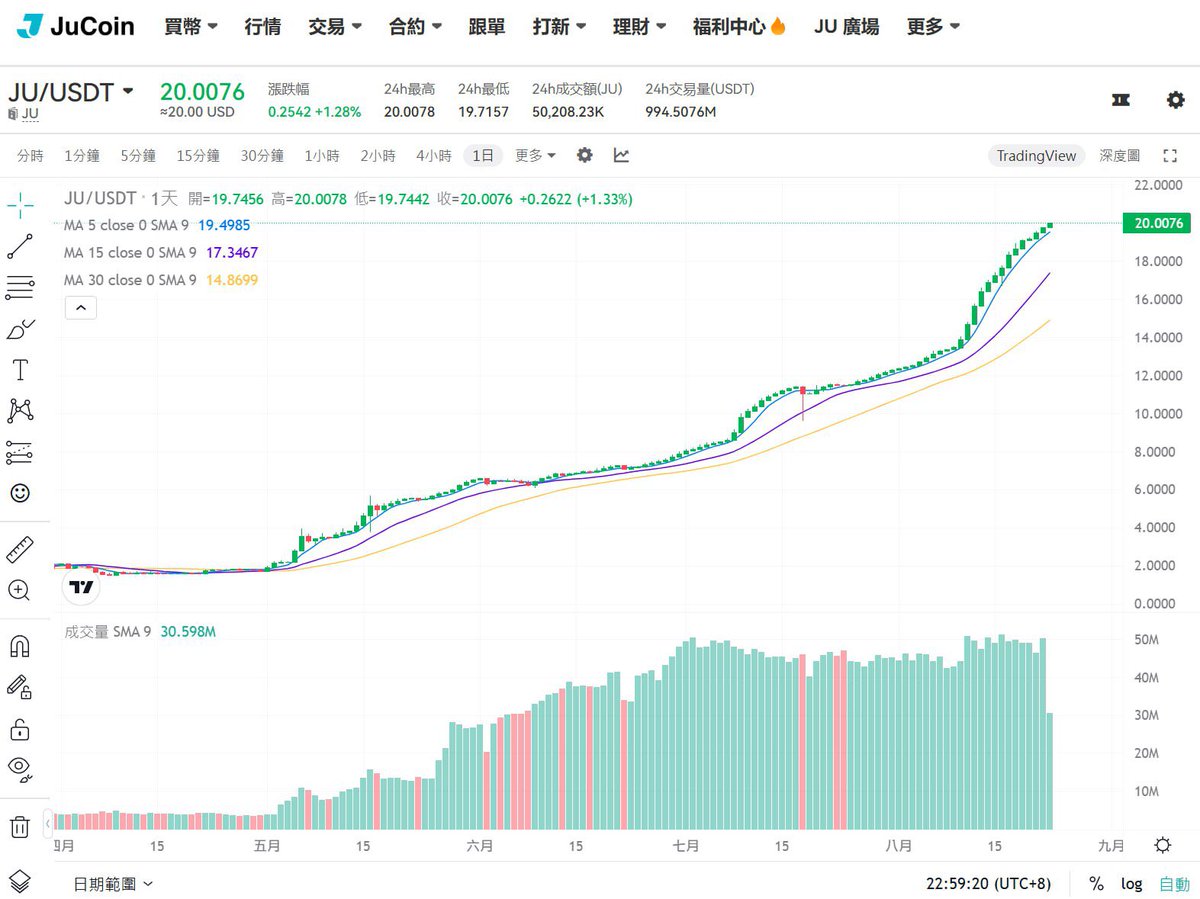
Task: Open the top-right settings gear icon
Action: click(1176, 100)
